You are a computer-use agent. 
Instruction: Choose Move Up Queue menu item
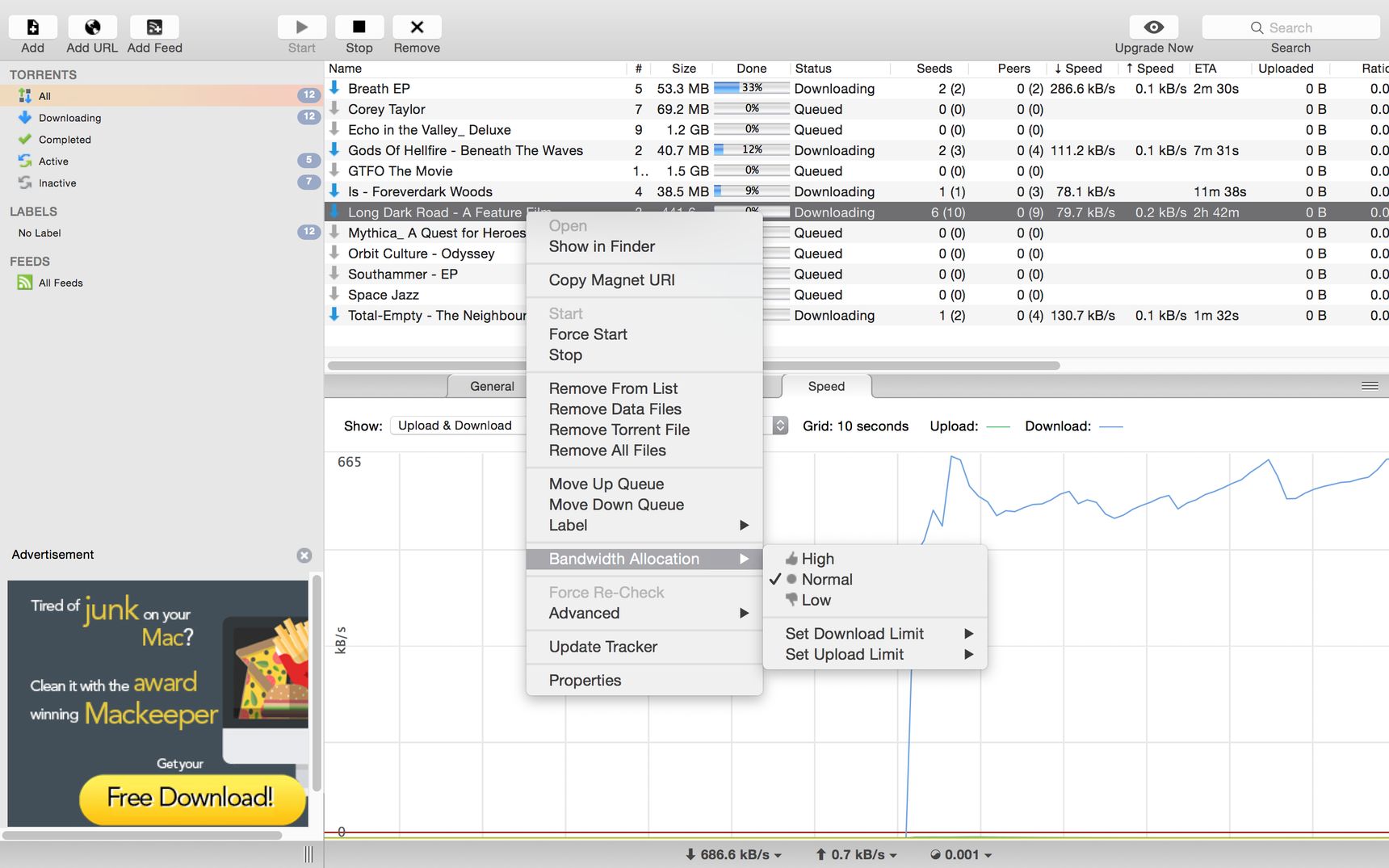[x=644, y=484]
